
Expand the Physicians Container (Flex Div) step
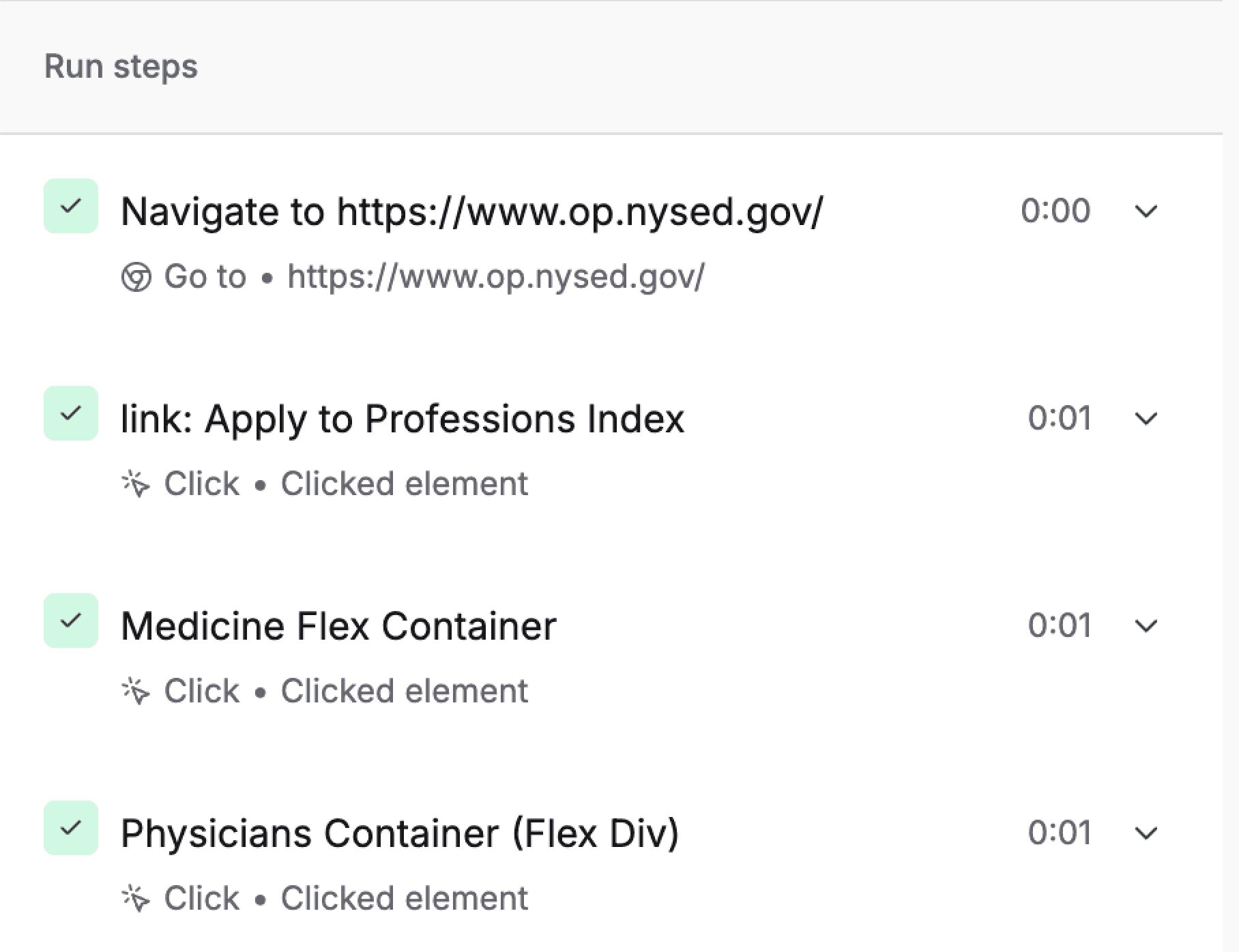coord(1146,833)
